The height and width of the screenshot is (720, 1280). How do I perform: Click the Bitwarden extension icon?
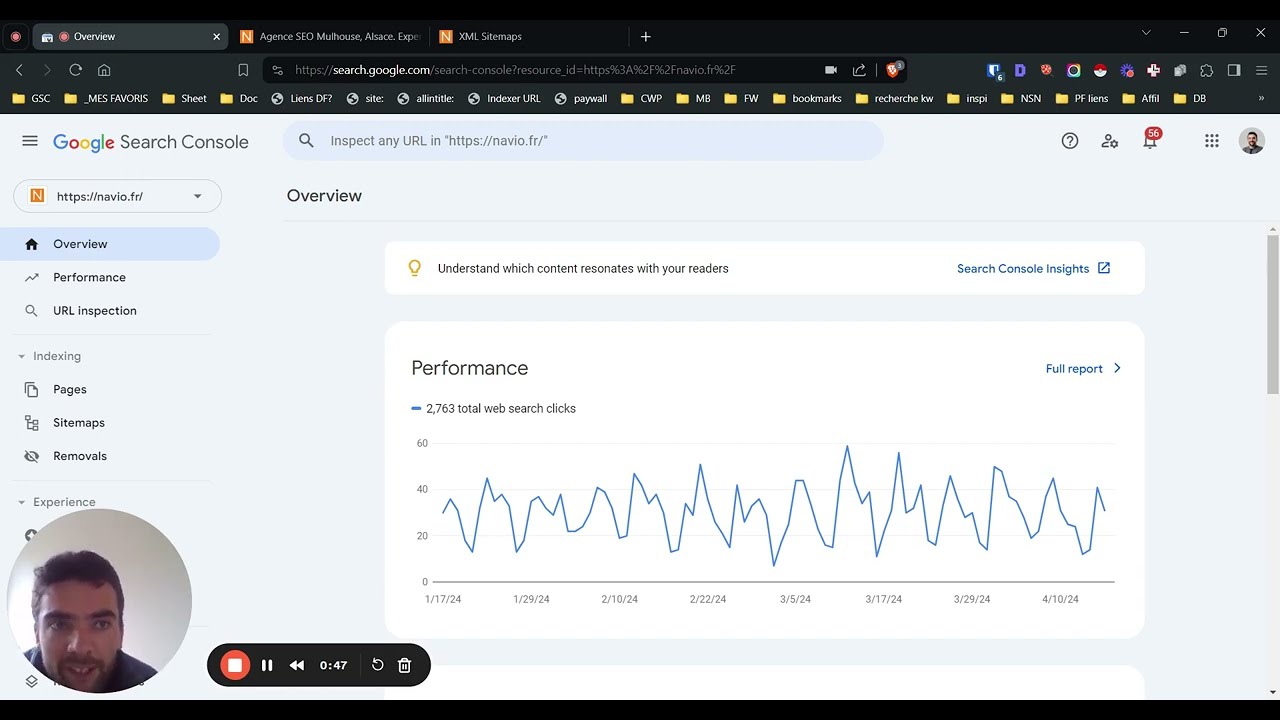point(994,71)
